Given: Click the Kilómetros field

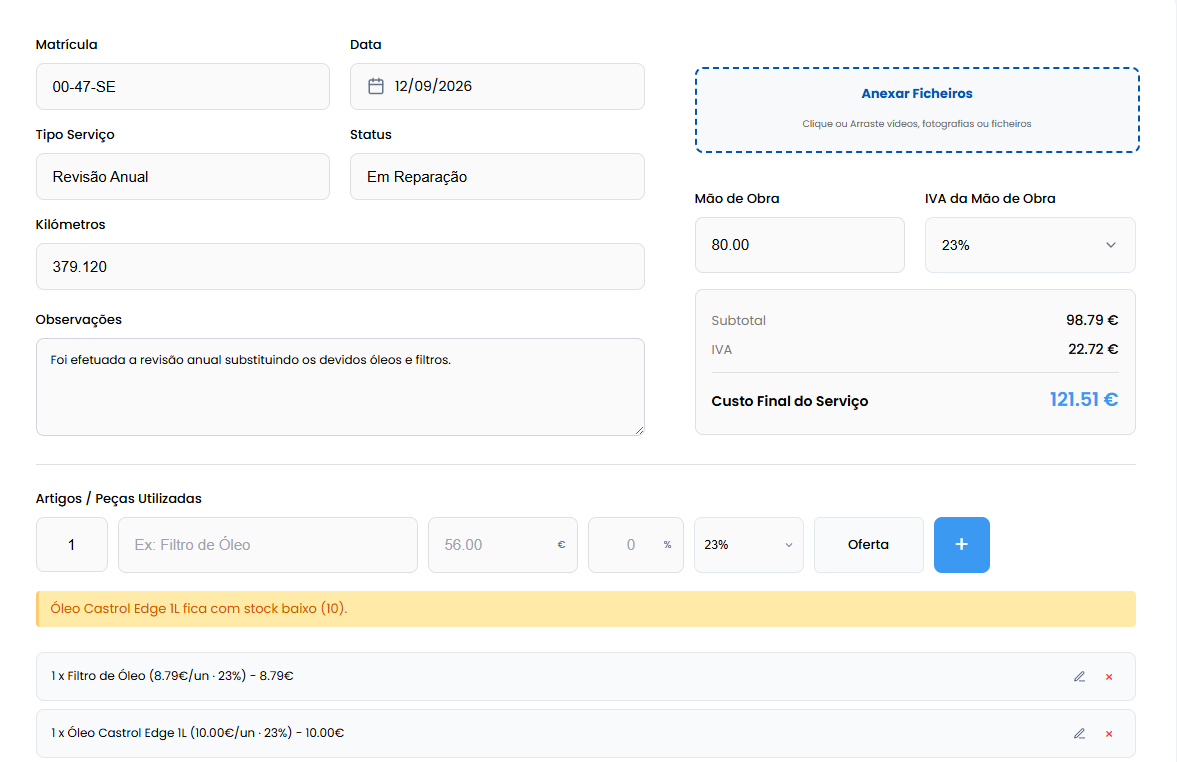Looking at the screenshot, I should [340, 267].
